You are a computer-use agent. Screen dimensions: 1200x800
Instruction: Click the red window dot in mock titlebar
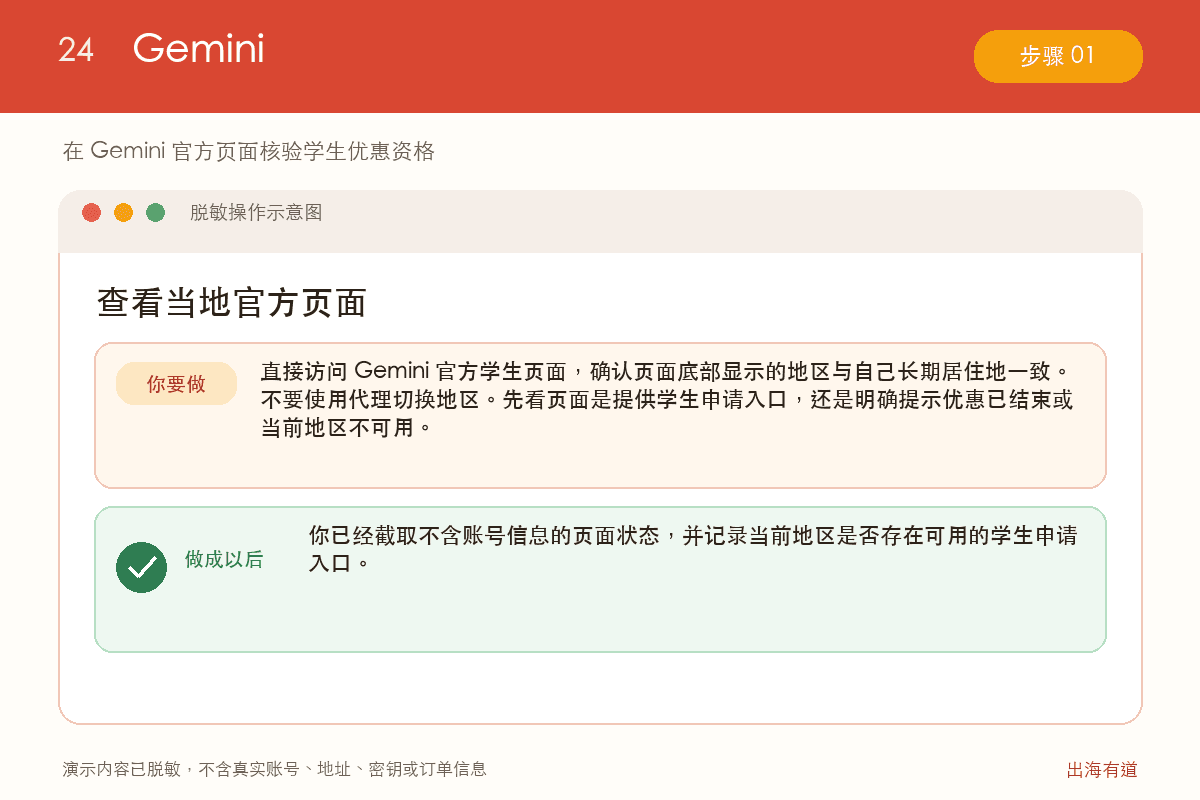tap(91, 213)
